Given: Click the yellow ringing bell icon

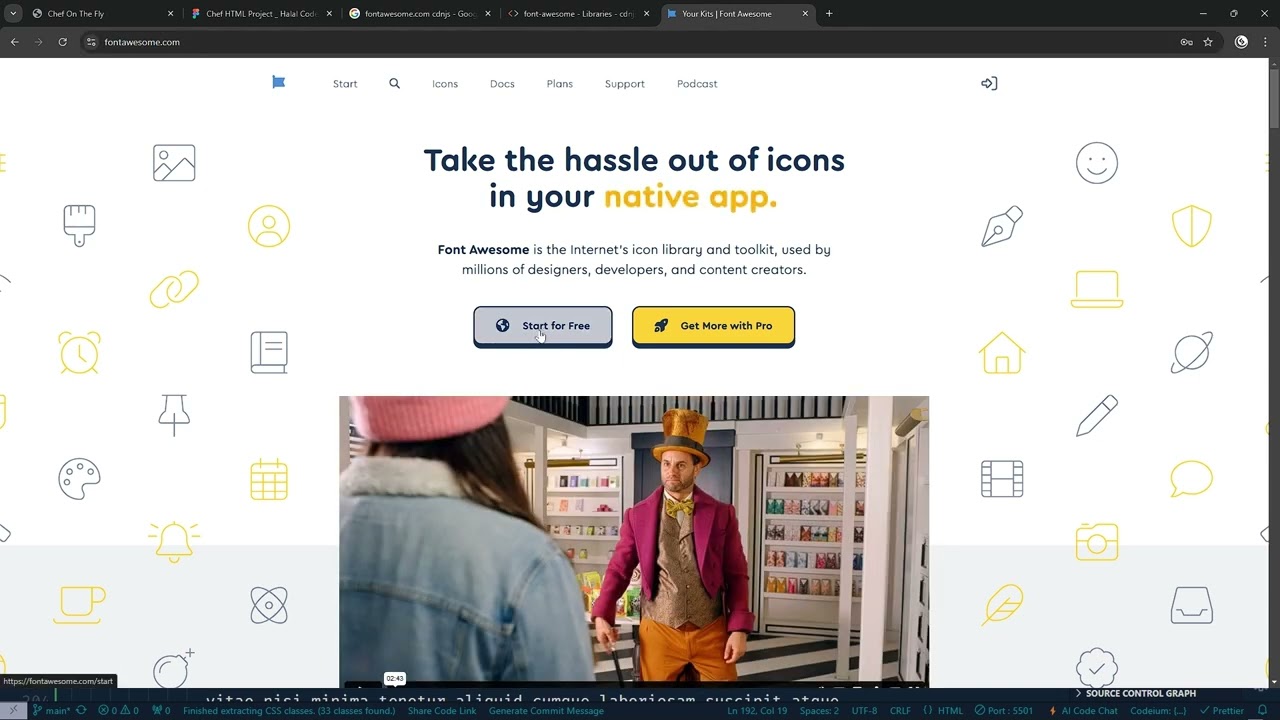Looking at the screenshot, I should pos(174,542).
